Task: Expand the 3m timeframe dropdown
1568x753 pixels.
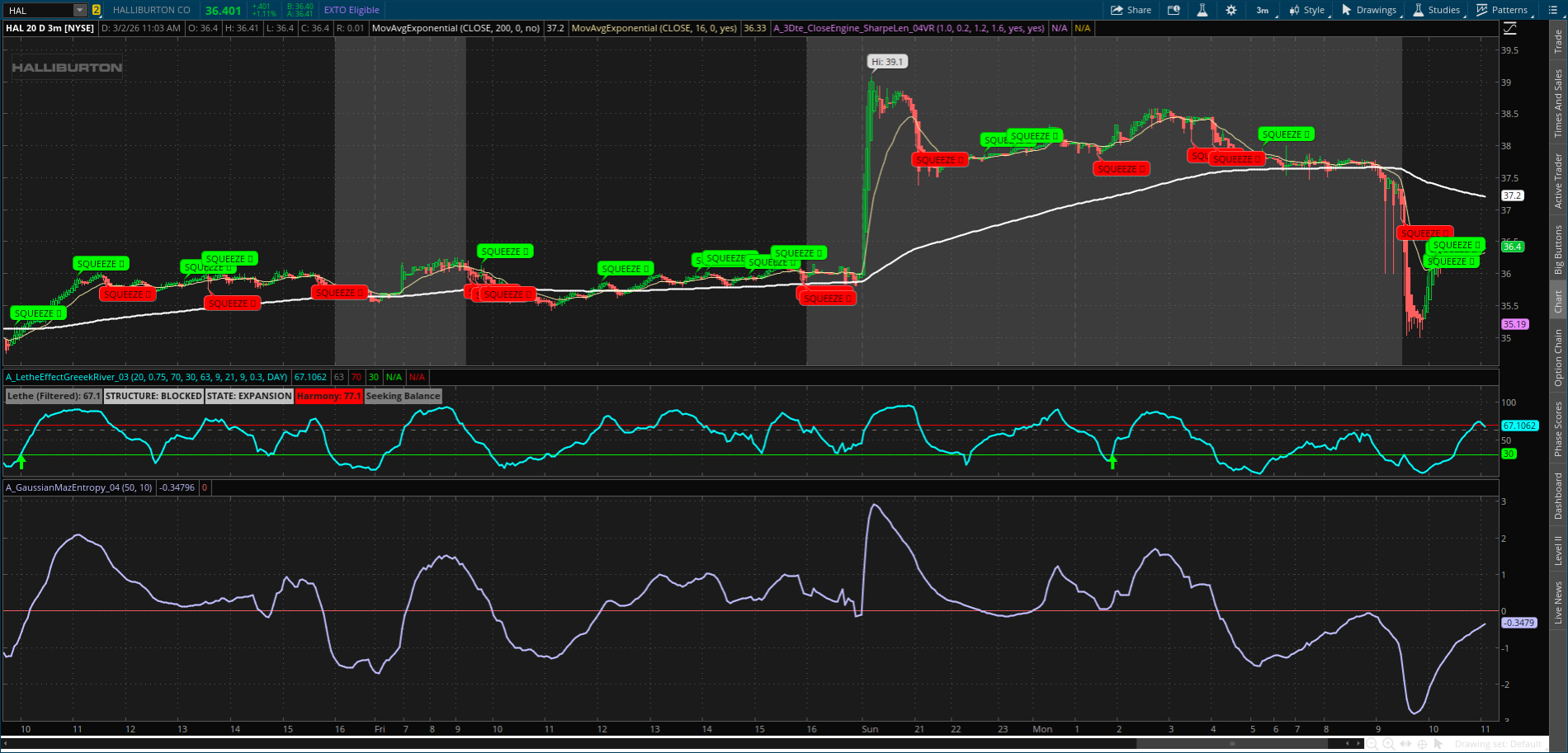Action: (1263, 10)
